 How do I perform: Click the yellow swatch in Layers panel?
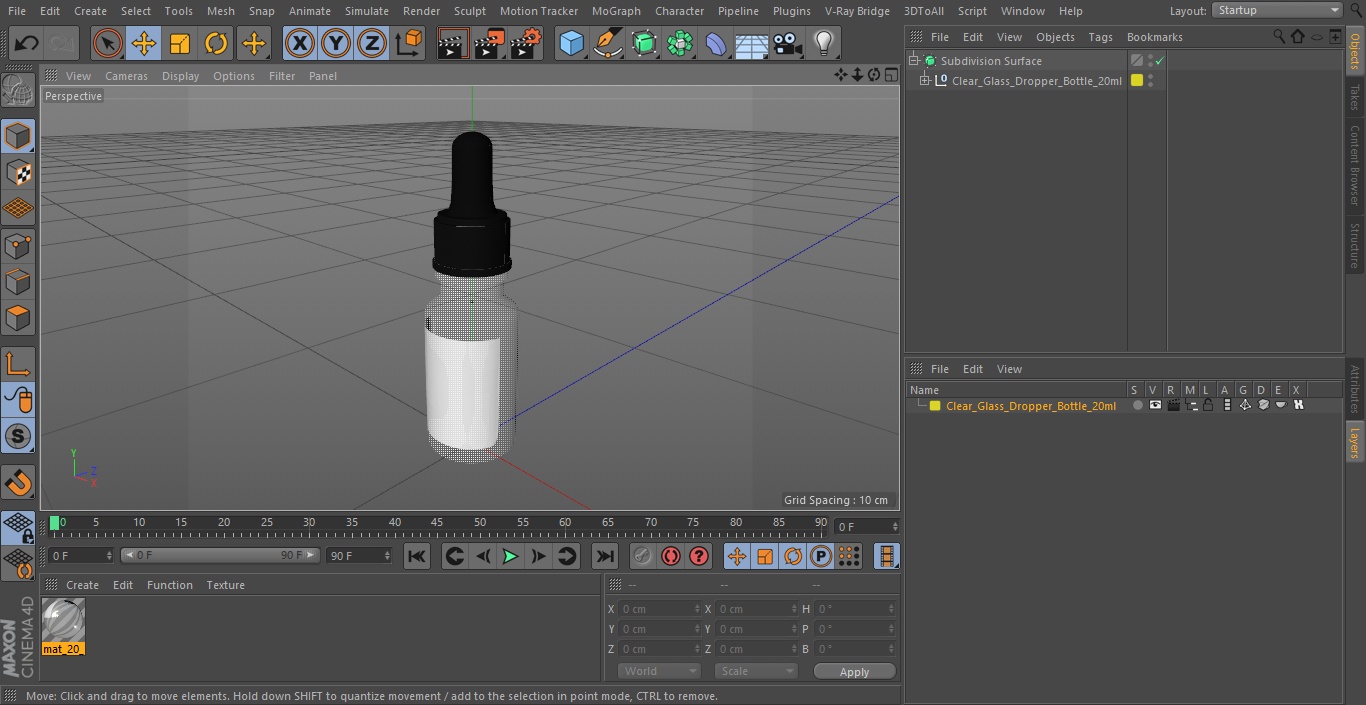pyautogui.click(x=935, y=405)
